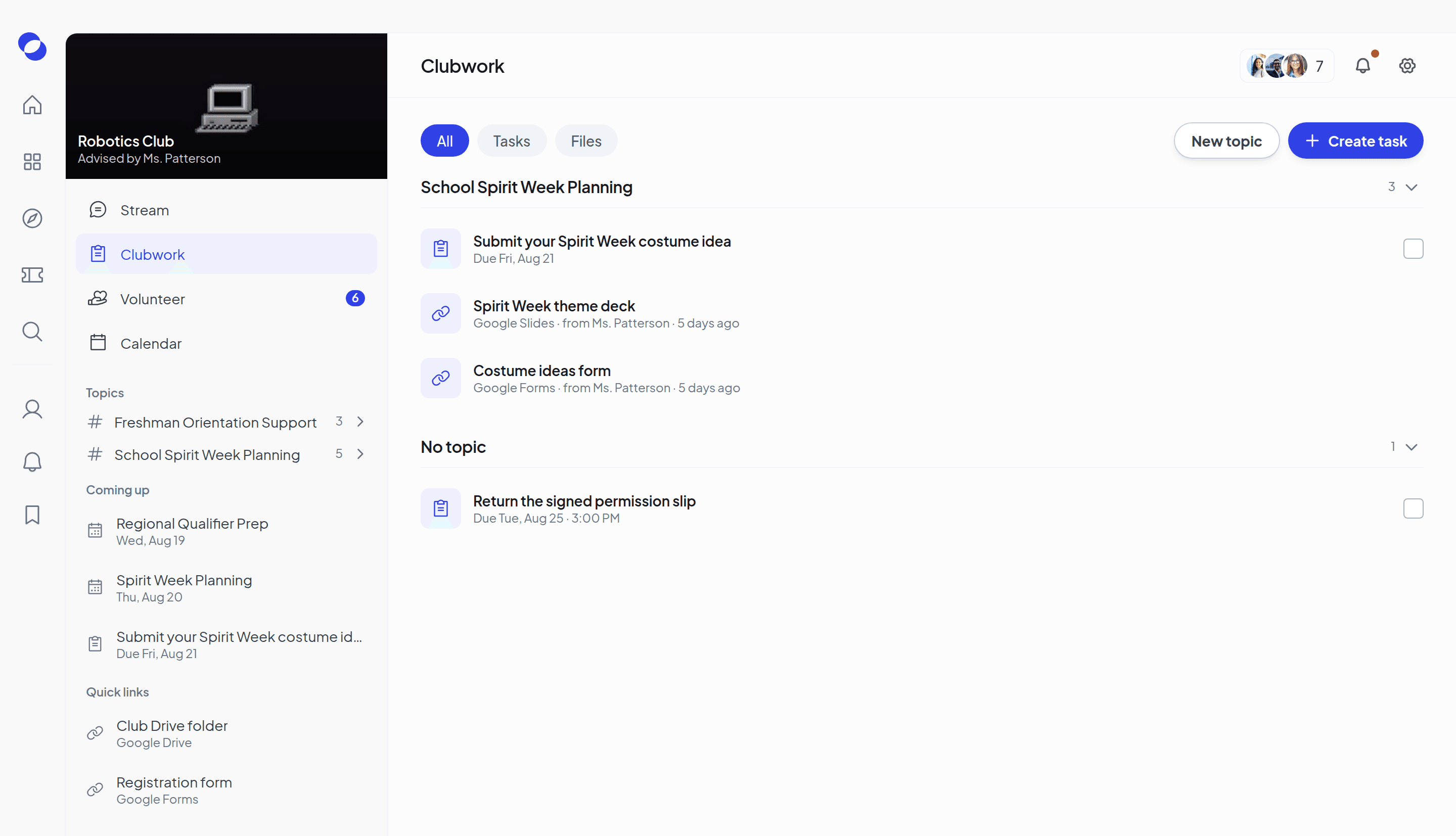Click the top-right notification bell
This screenshot has height=836, width=1456.
click(x=1363, y=66)
